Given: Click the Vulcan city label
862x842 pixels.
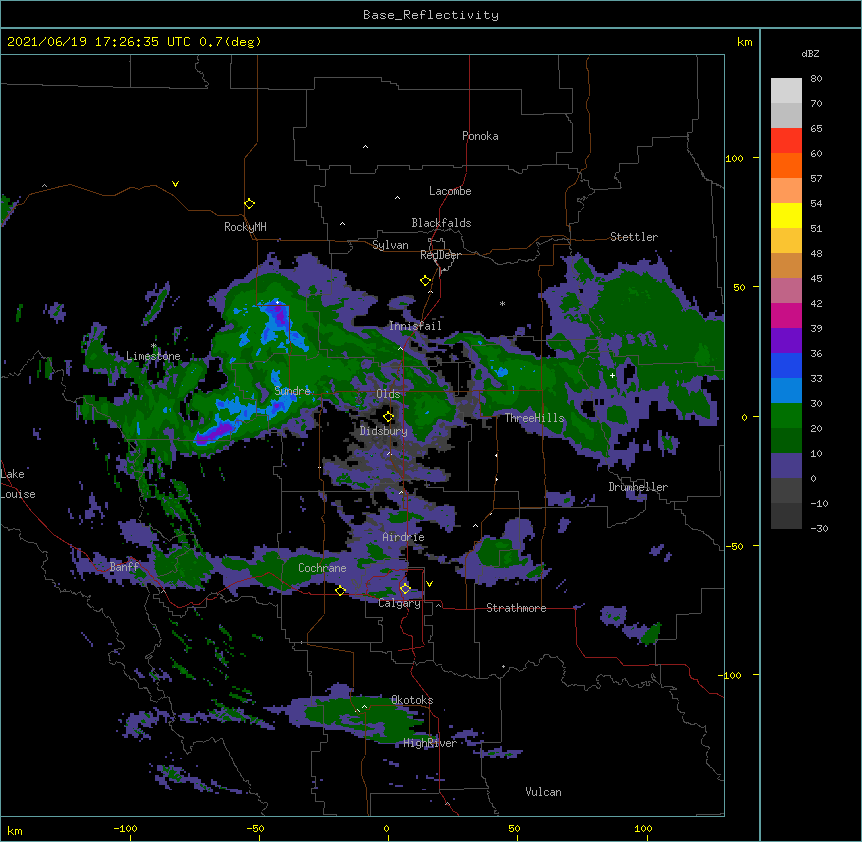Looking at the screenshot, I should [543, 792].
